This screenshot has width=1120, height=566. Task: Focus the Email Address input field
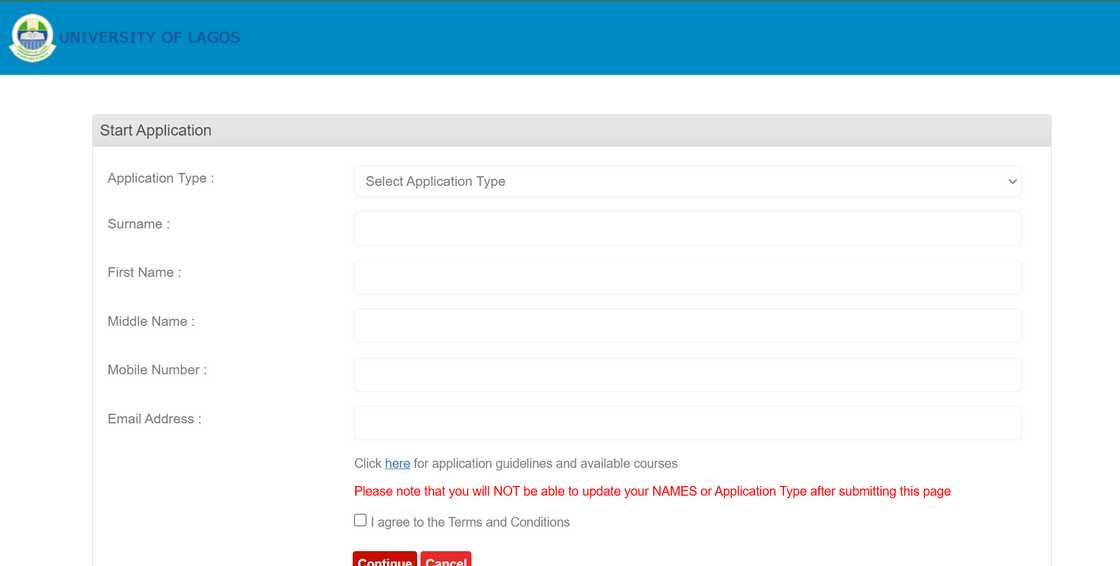(x=687, y=422)
